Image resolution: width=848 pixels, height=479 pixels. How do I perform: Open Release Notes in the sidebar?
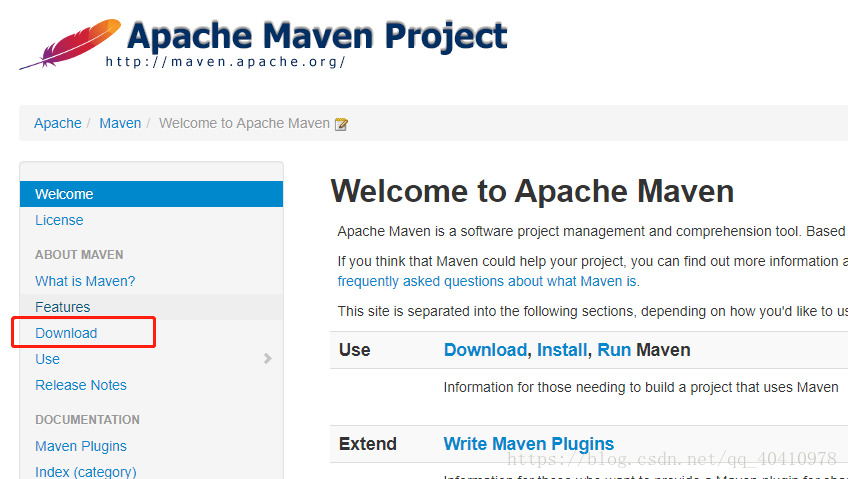pos(81,385)
